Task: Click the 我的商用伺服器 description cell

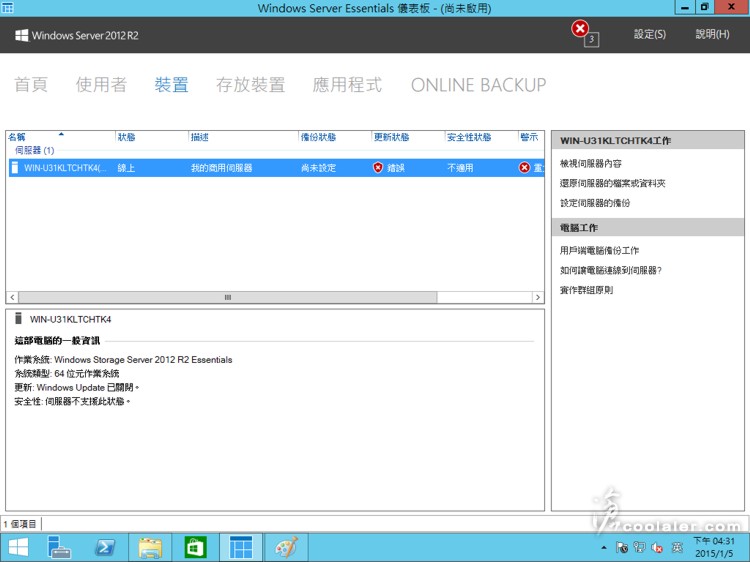Action: pos(221,168)
